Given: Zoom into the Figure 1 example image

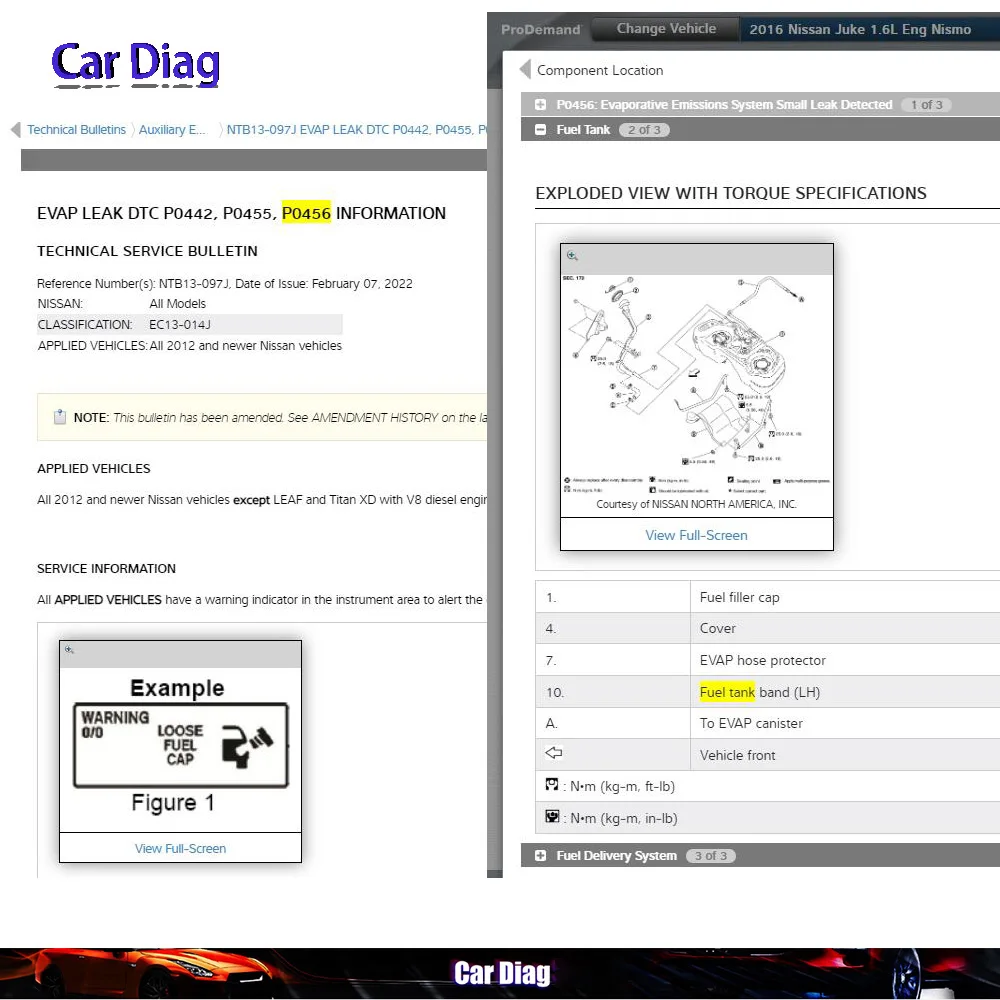Looking at the screenshot, I should click(x=70, y=650).
